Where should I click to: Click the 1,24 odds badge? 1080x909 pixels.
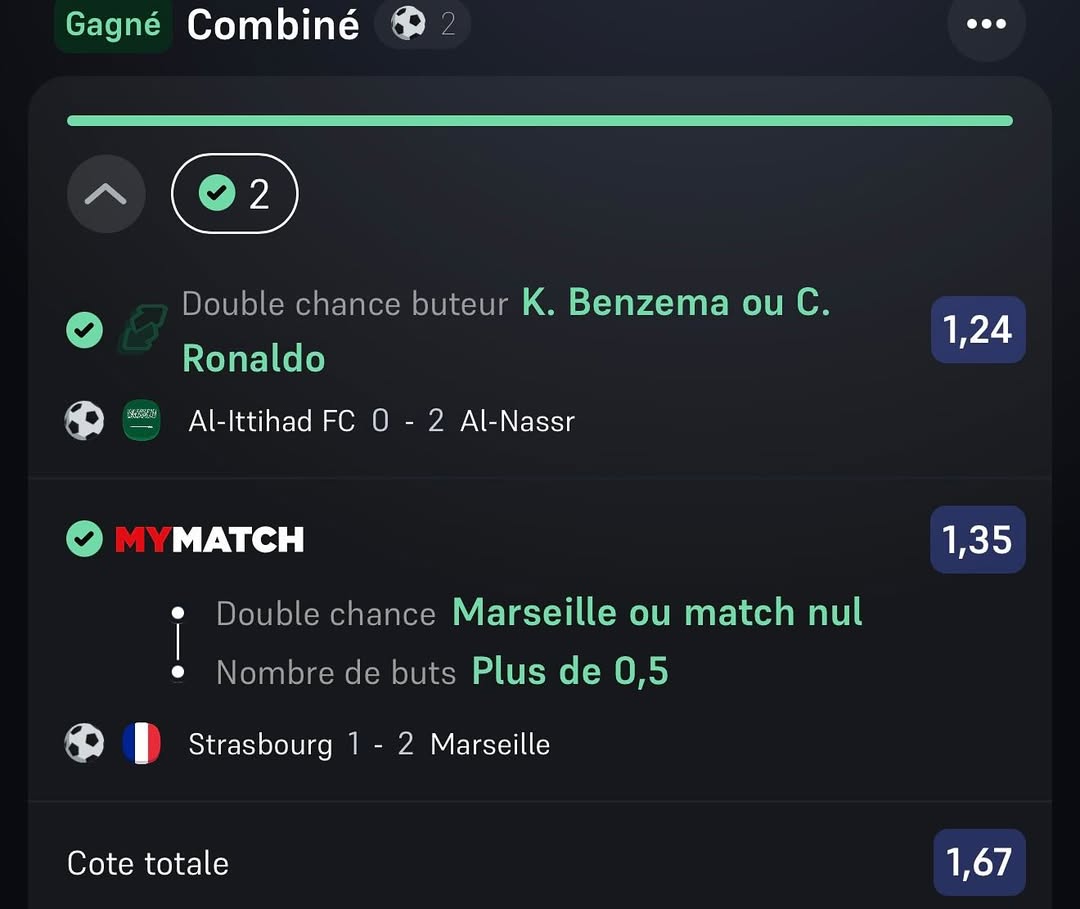pyautogui.click(x=977, y=330)
